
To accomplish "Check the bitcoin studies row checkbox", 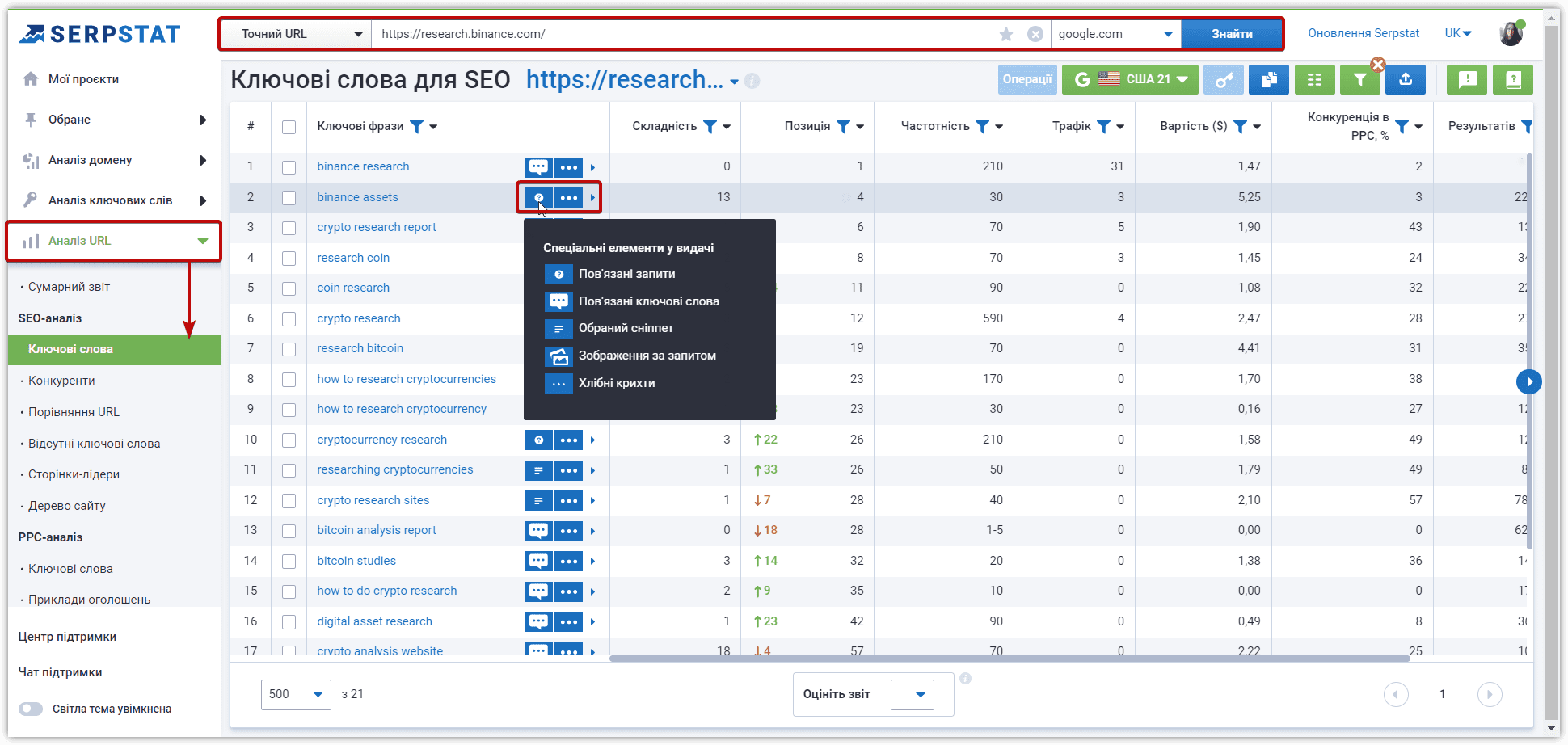I will 289,562.
